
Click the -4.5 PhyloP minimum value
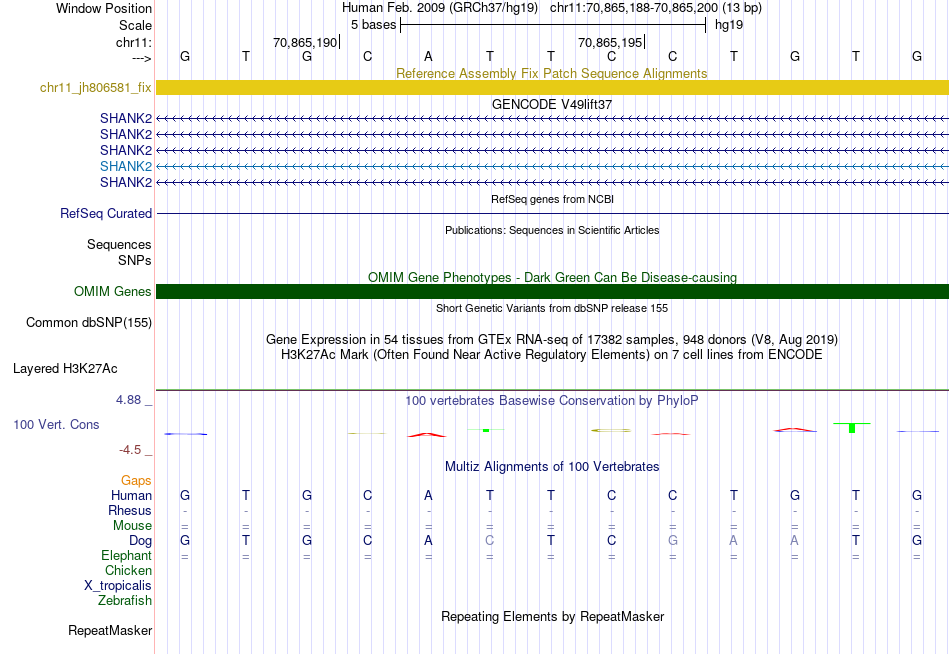(130, 450)
